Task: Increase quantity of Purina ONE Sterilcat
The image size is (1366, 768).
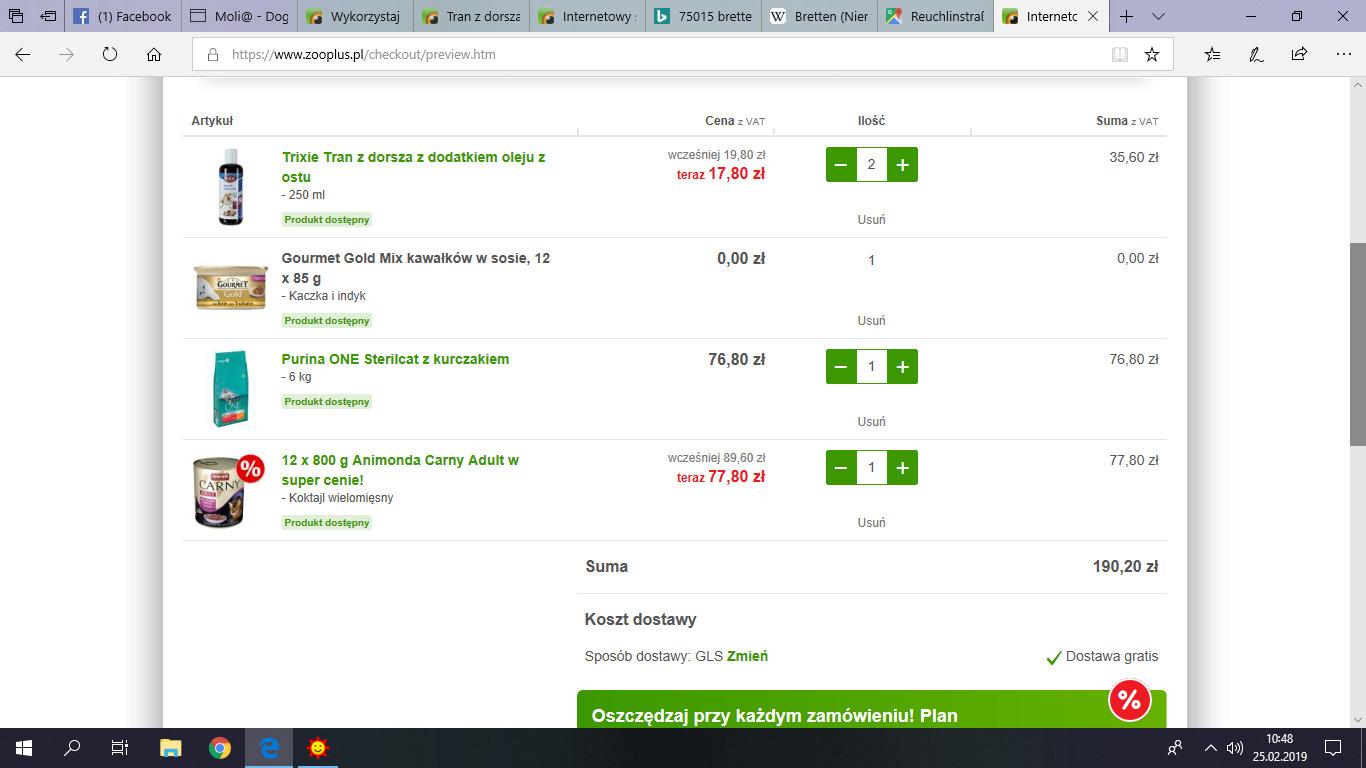Action: [902, 367]
